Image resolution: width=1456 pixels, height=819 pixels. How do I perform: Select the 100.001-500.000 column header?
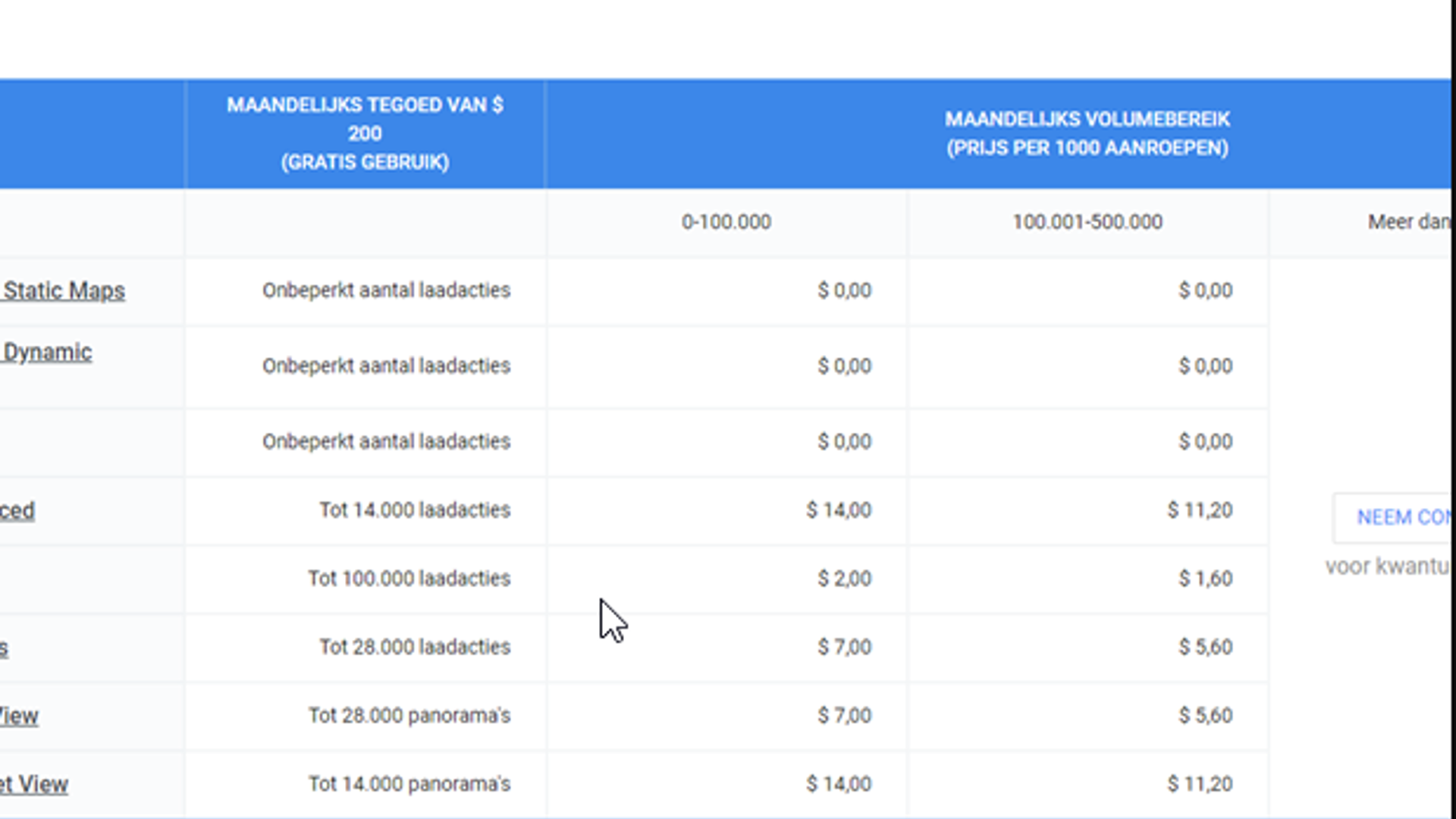pyautogui.click(x=1087, y=221)
